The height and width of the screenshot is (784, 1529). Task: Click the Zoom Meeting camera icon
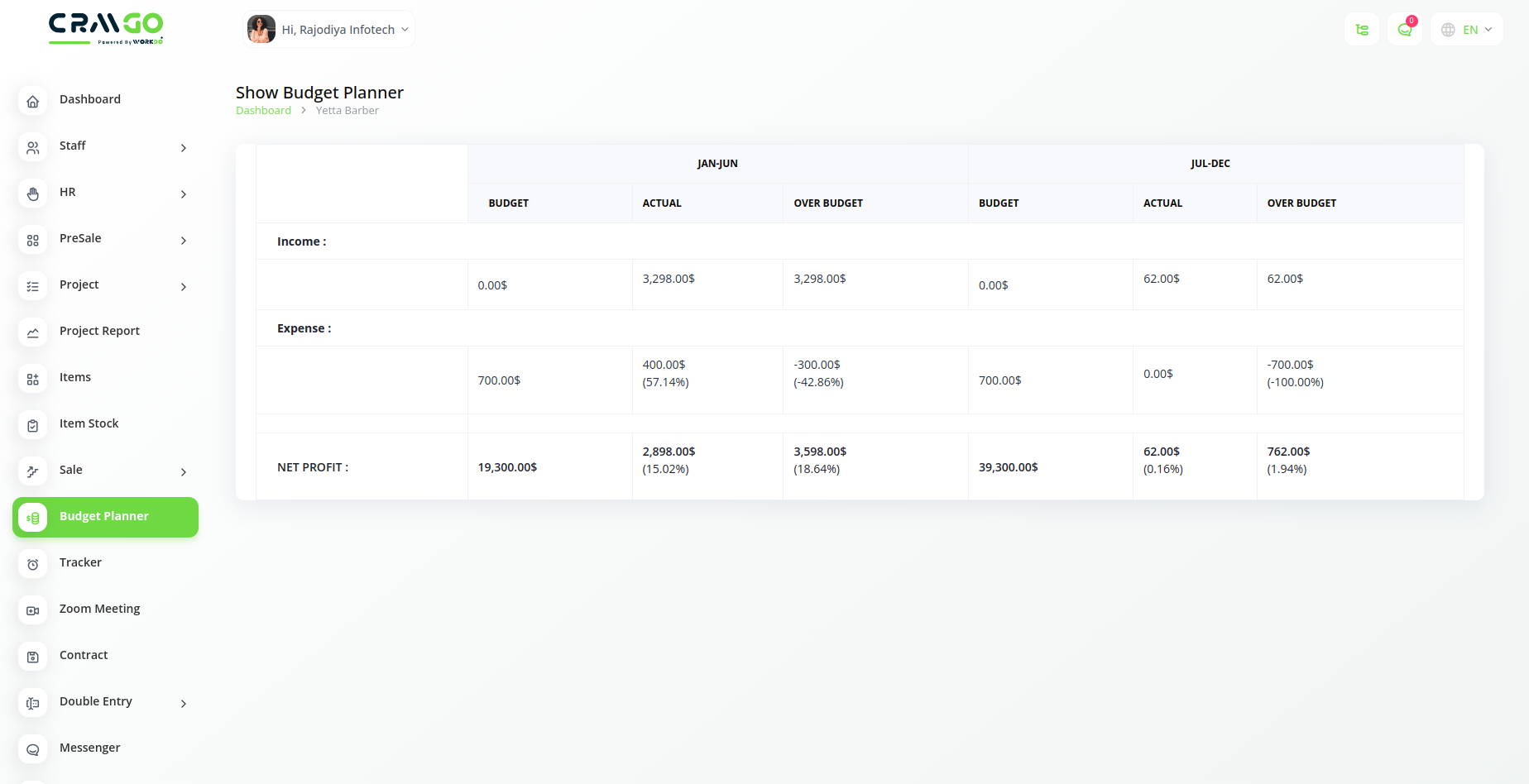33,610
